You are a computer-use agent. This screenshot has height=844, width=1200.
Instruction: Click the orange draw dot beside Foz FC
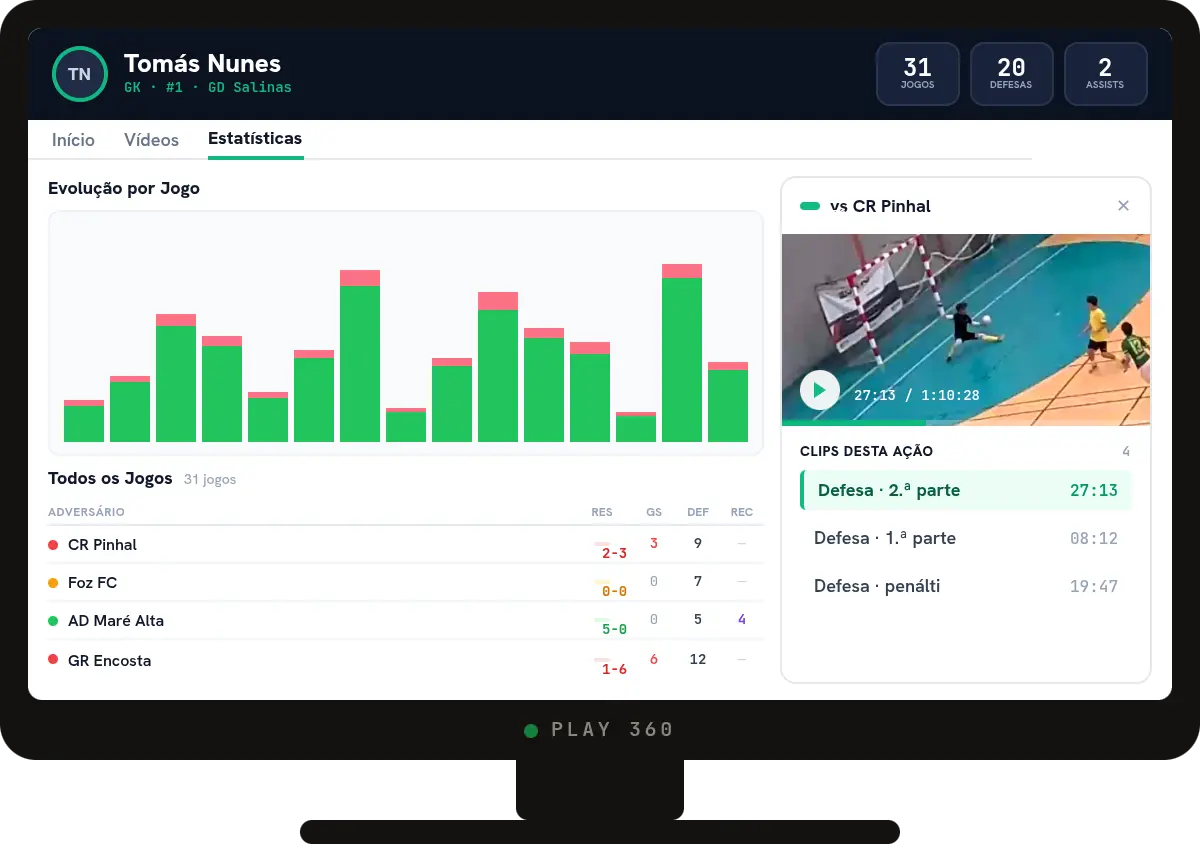coord(53,582)
